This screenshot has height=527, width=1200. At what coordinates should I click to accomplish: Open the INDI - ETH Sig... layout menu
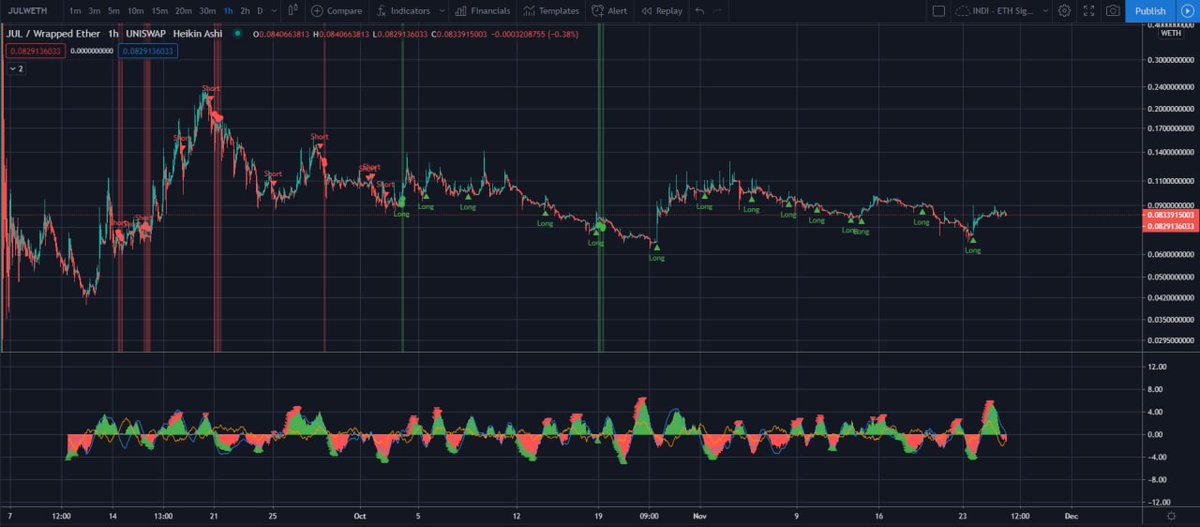click(x=1003, y=11)
